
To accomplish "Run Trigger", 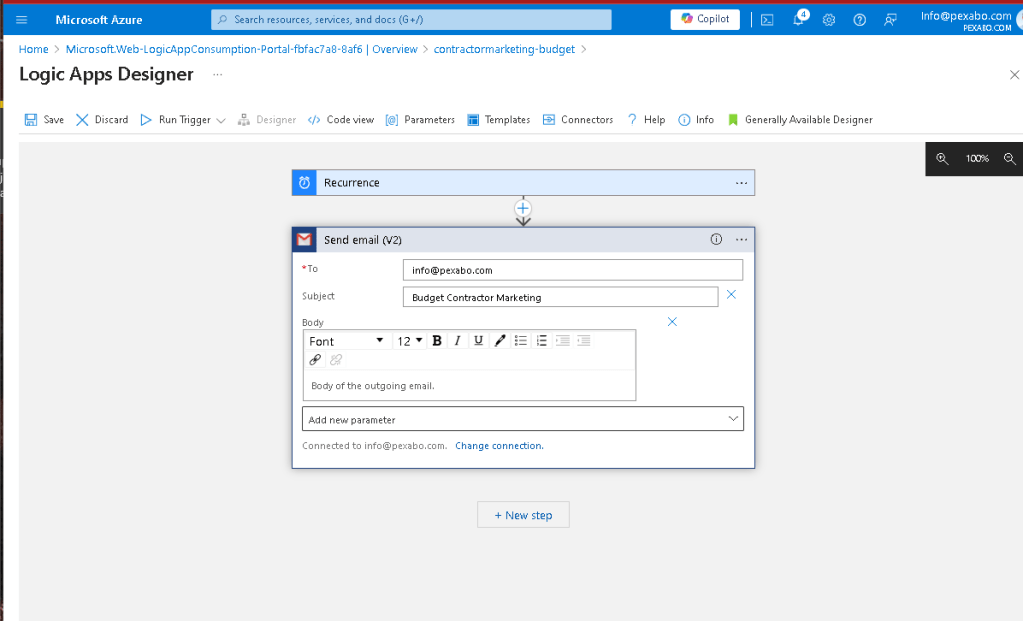I will 176,120.
